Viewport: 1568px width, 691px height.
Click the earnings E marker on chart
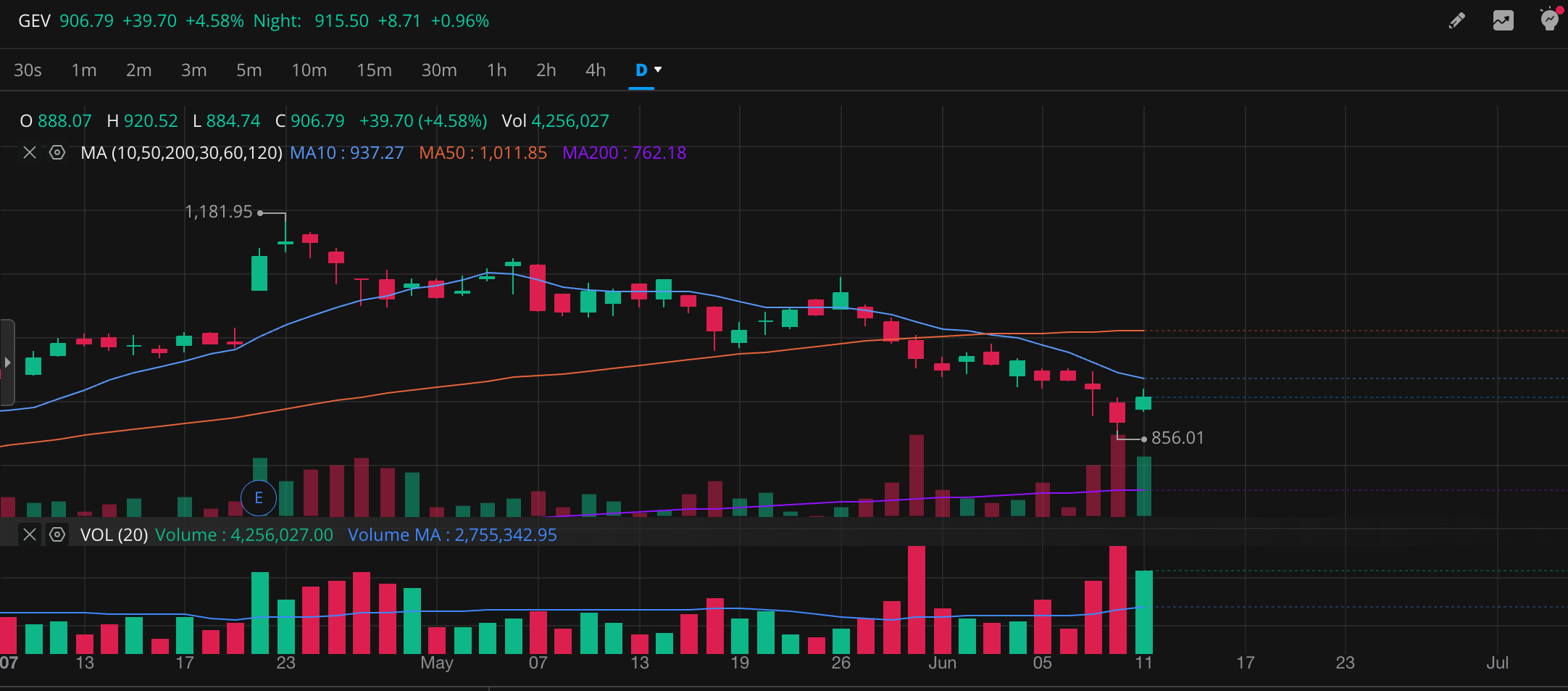pyautogui.click(x=259, y=498)
